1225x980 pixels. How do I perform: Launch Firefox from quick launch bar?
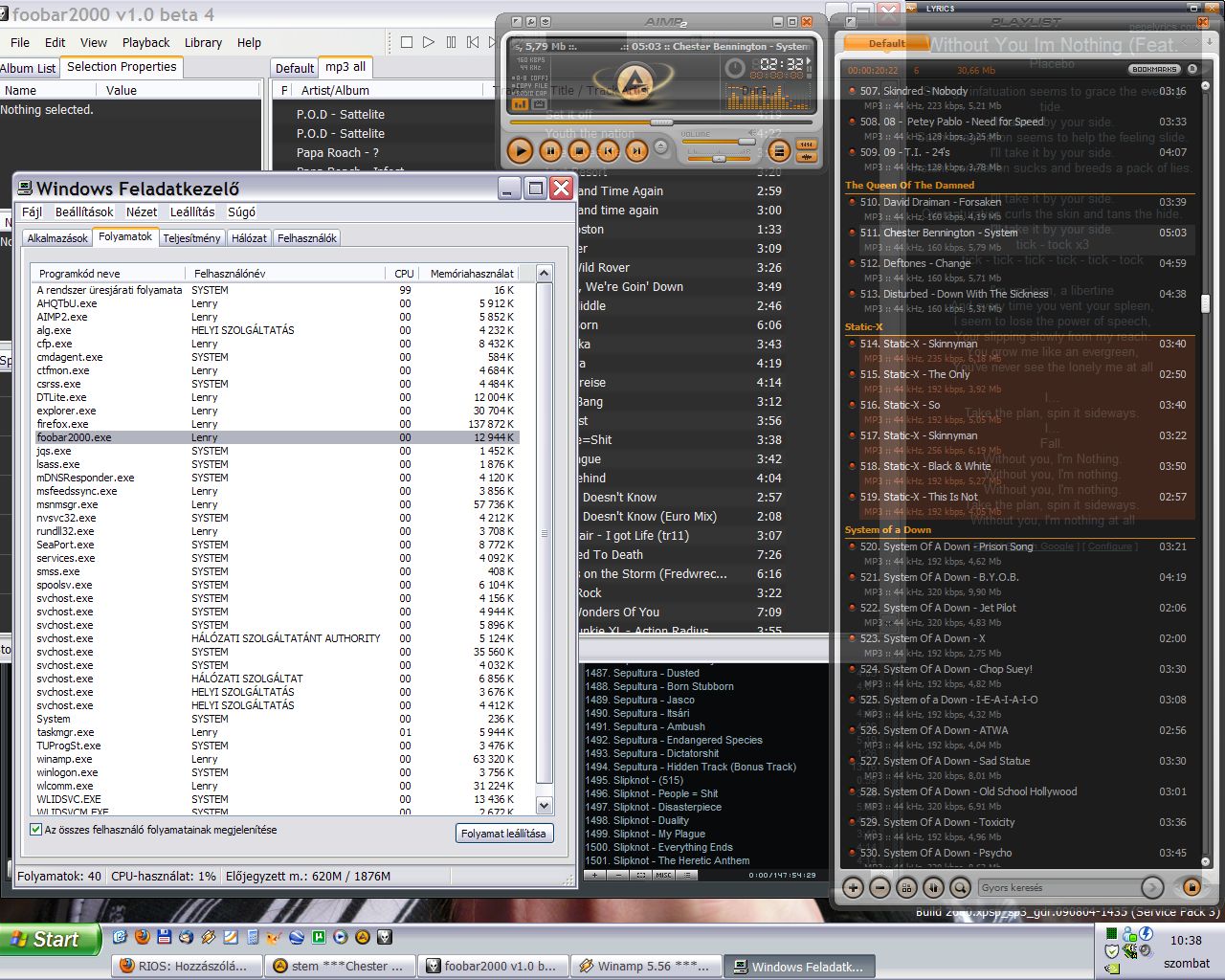point(143,937)
